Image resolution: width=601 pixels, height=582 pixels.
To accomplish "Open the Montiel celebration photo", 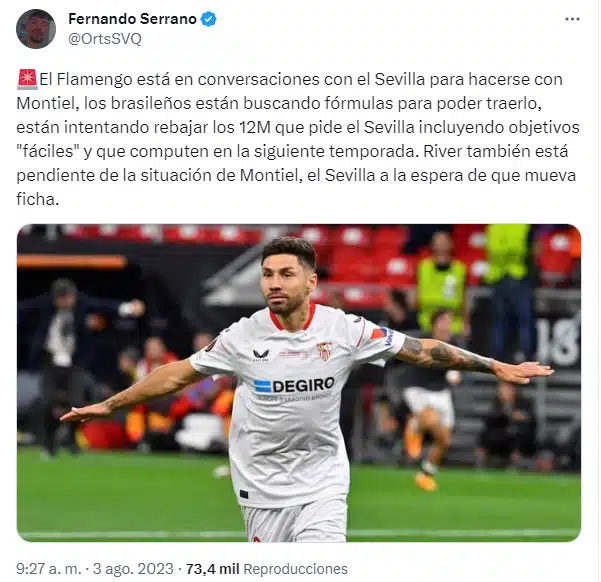I will (299, 383).
